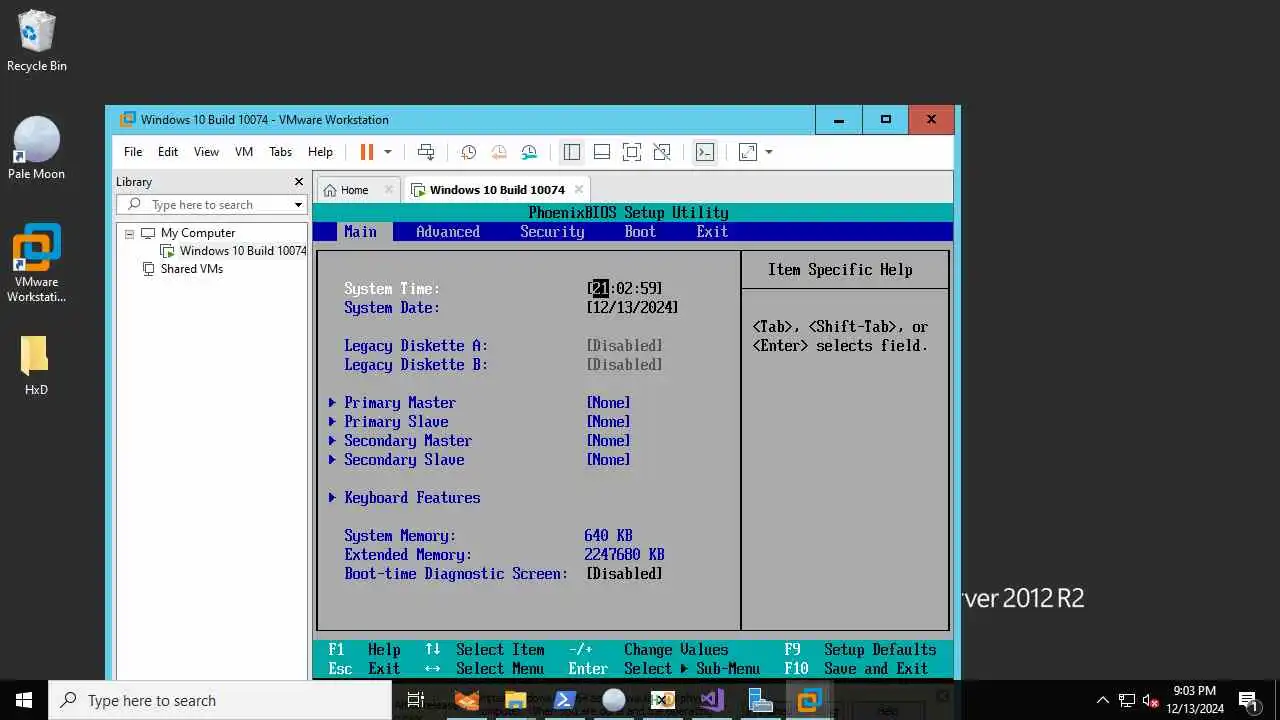Viewport: 1280px width, 720px height.
Task: Open the Pale Moon desktop shortcut
Action: point(36,148)
